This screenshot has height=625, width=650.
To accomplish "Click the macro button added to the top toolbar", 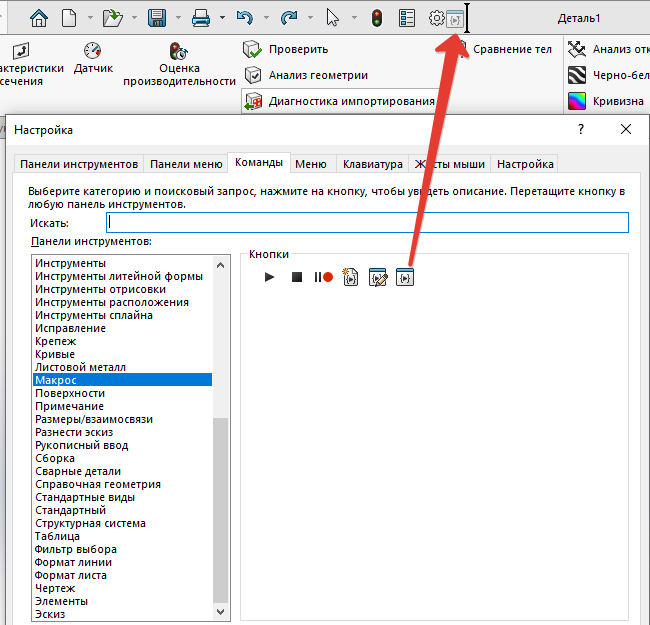I will 455,19.
